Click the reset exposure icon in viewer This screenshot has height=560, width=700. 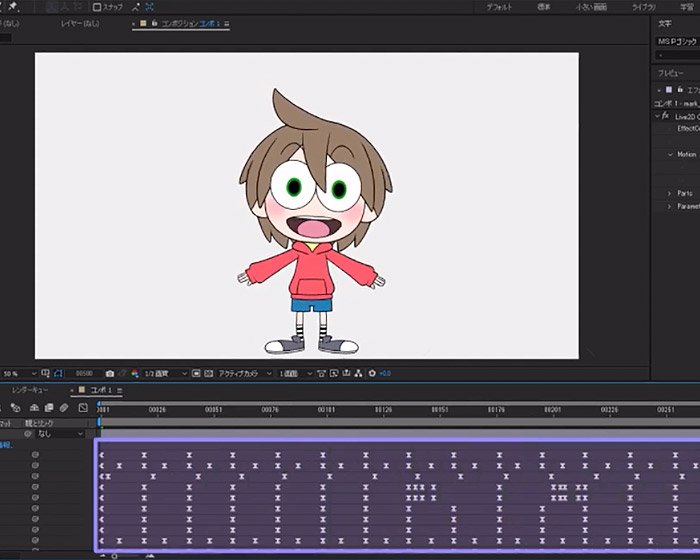tap(372, 373)
